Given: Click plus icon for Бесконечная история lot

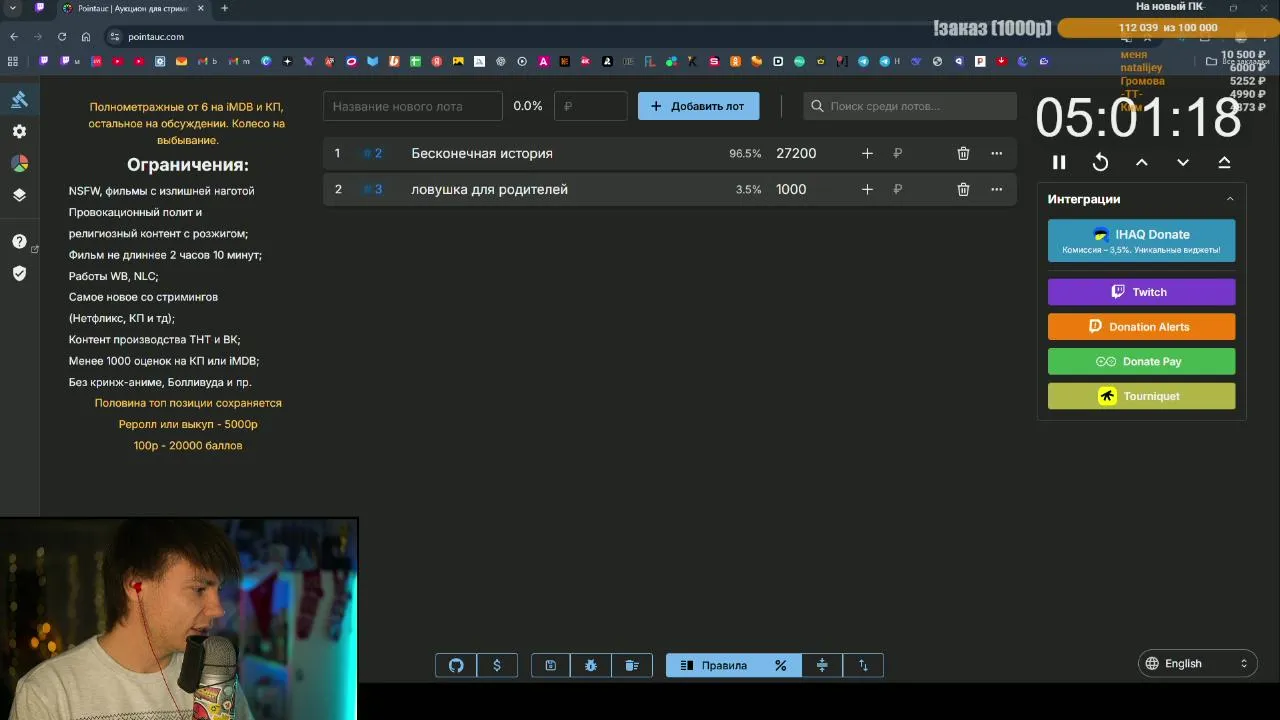Looking at the screenshot, I should click(867, 153).
